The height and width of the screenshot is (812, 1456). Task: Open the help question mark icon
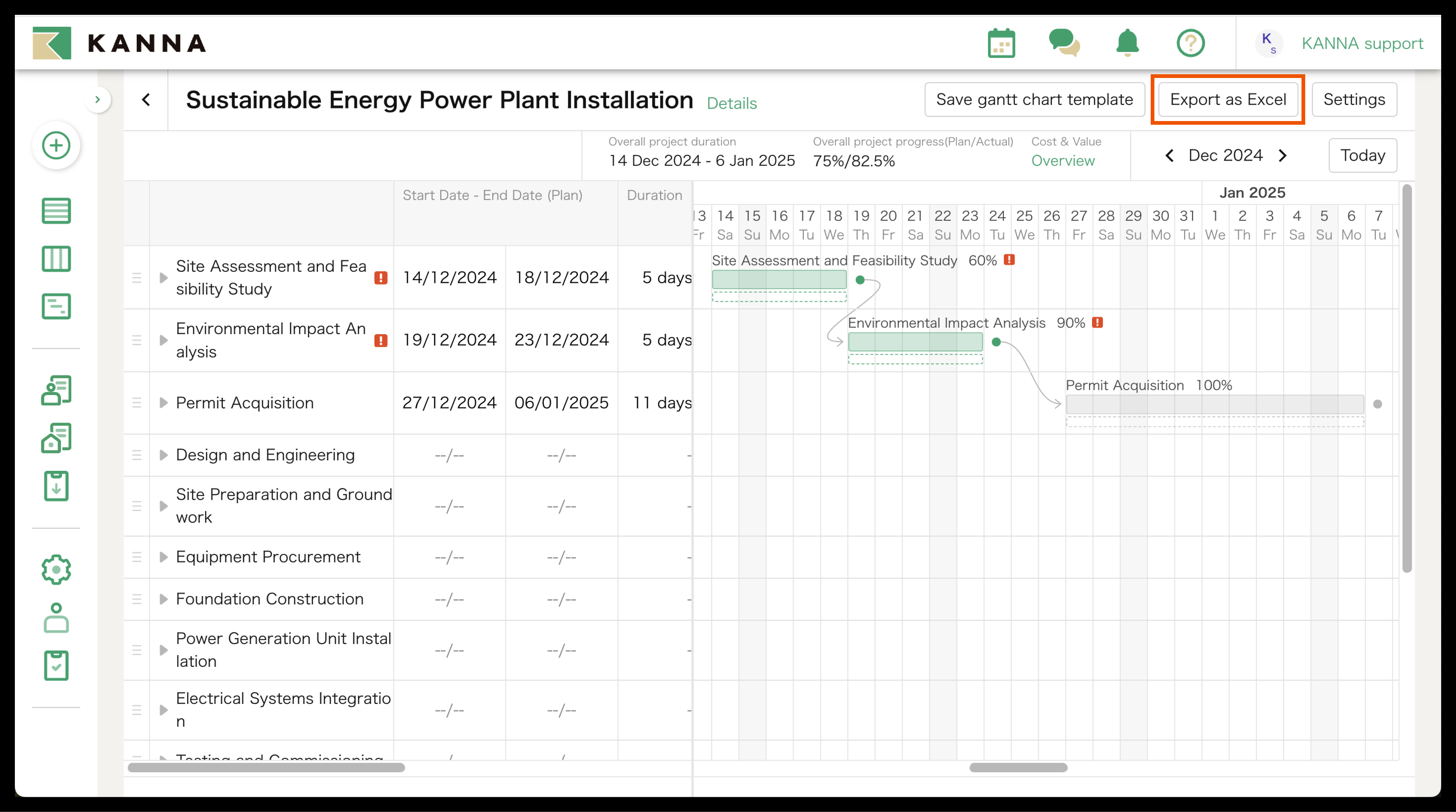1190,43
